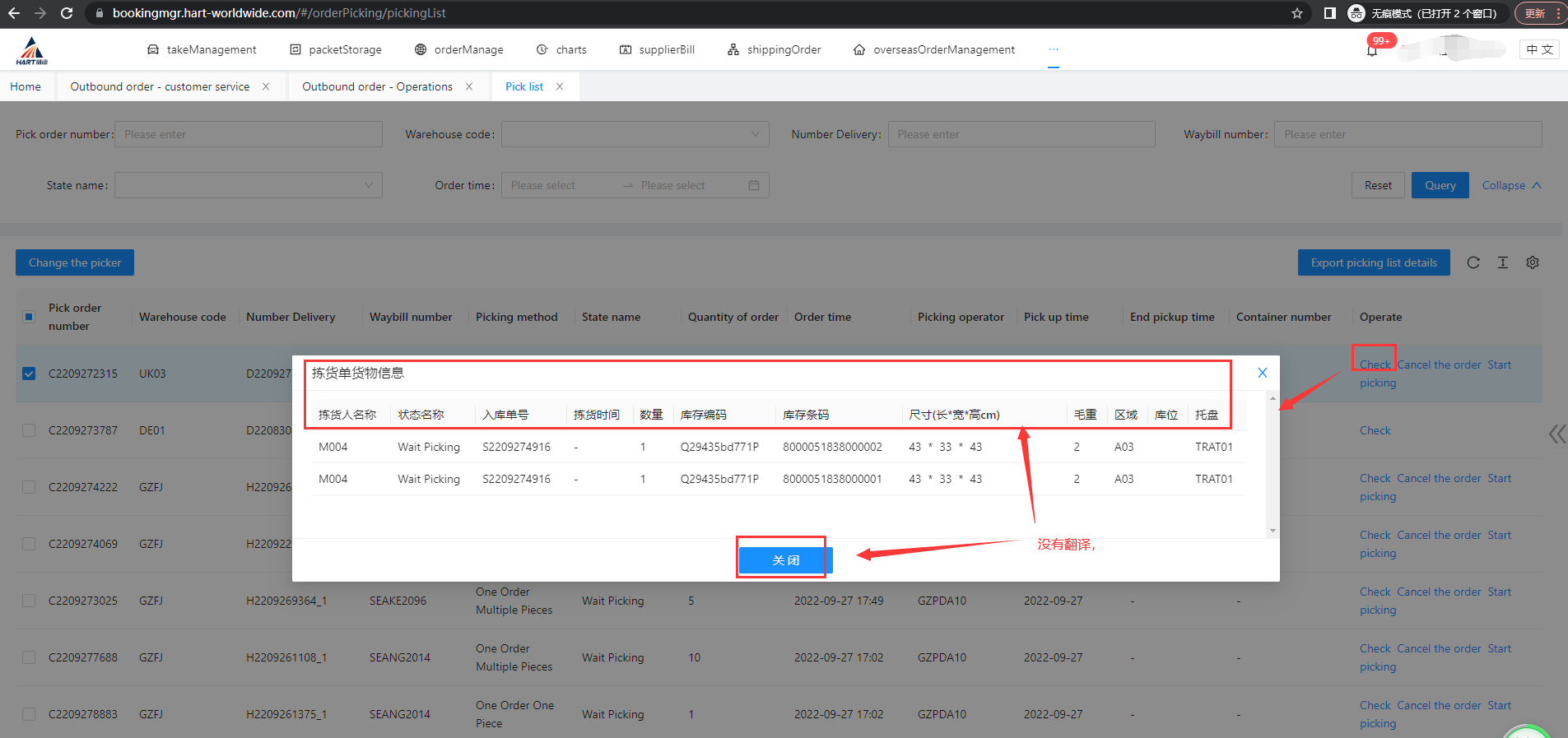Toggle the select-all header checkbox
Screen dimensions: 1568x738
point(29,317)
